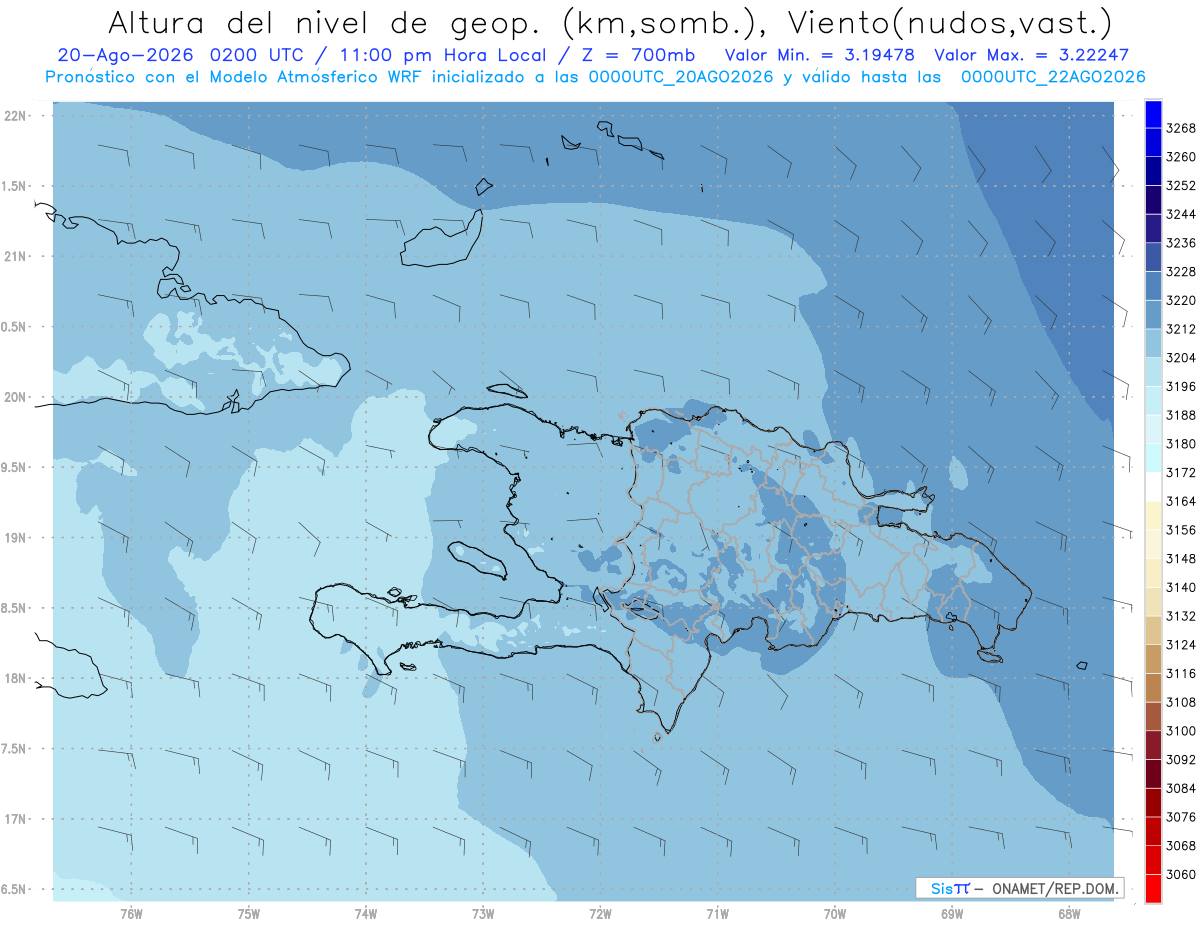This screenshot has width=1200, height=927.
Task: Click the '3164' color bar value
Action: click(1181, 501)
